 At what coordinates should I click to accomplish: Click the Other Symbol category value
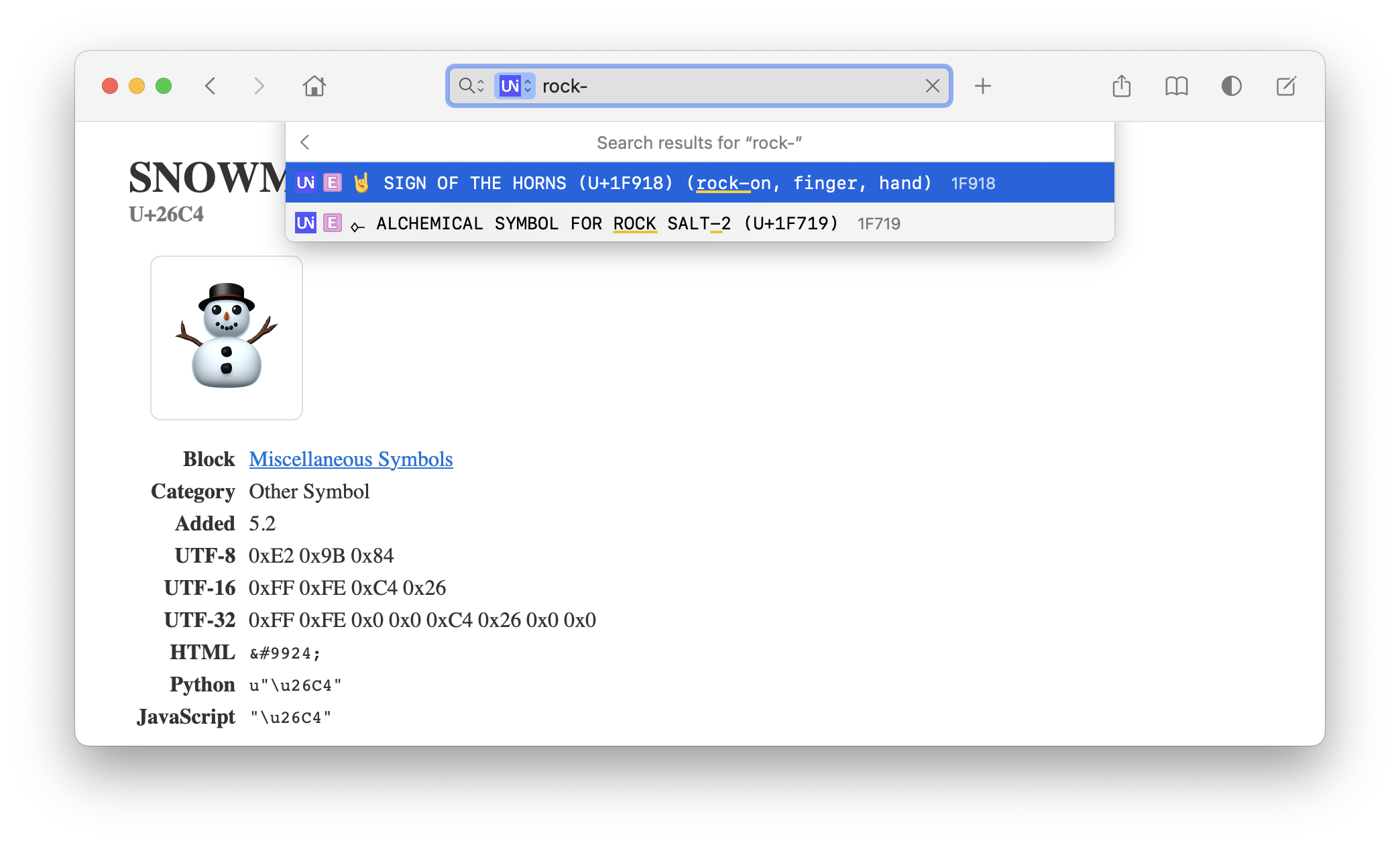pyautogui.click(x=309, y=492)
